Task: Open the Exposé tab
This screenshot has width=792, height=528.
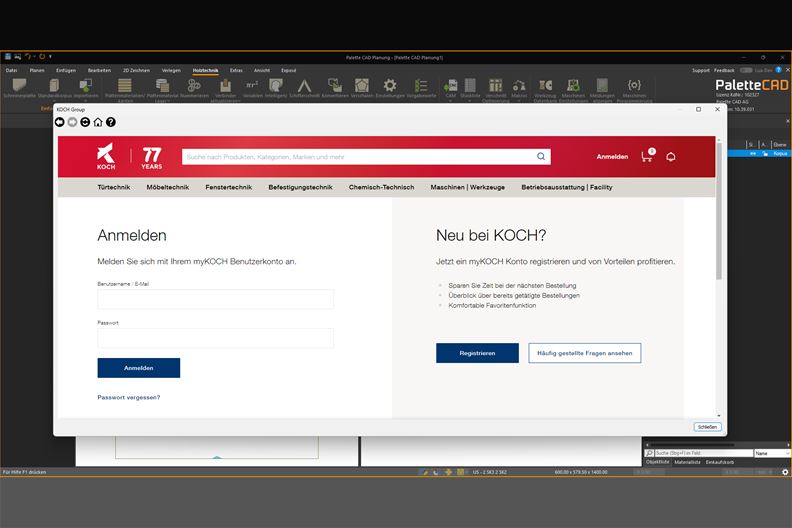Action: [288, 71]
